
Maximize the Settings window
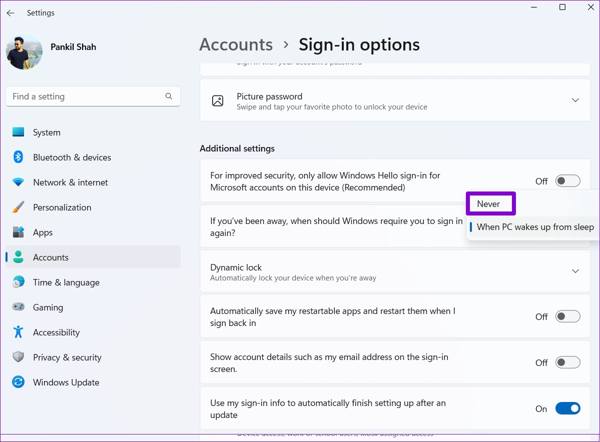[562, 7]
